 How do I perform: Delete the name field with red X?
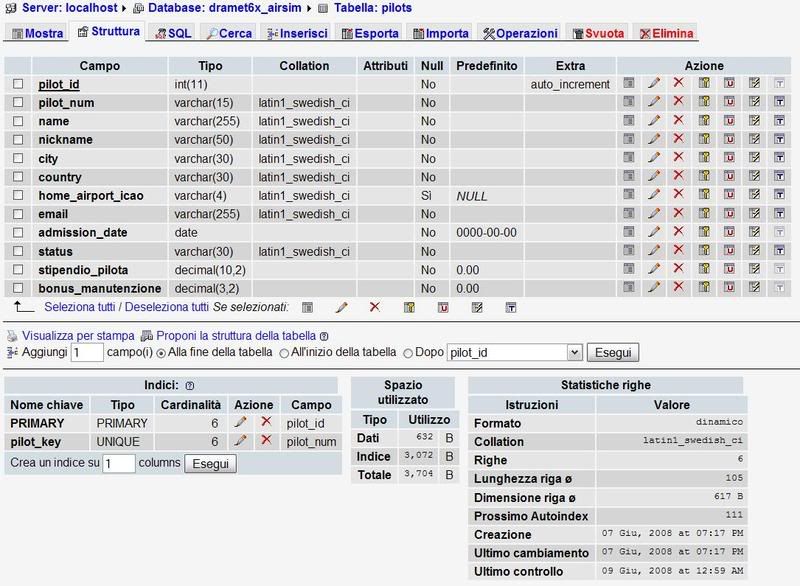click(678, 120)
